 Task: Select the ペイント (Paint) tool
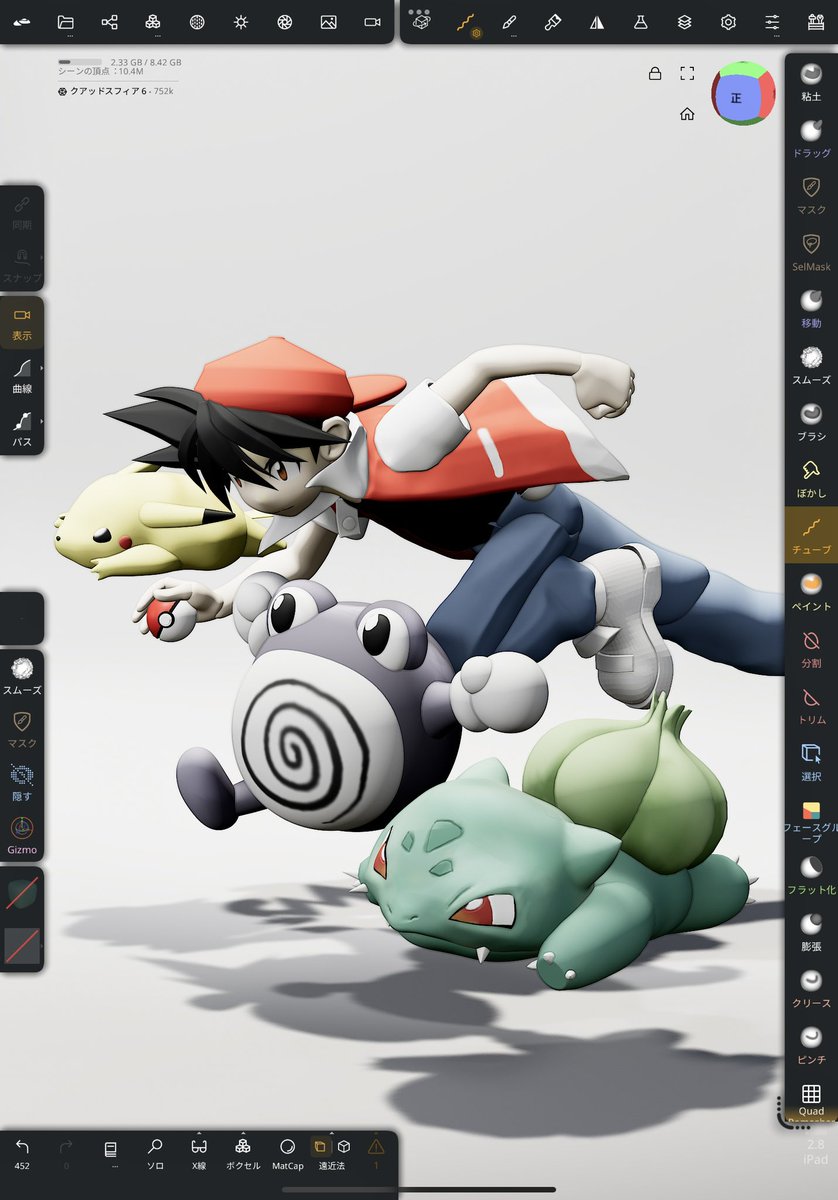click(811, 592)
